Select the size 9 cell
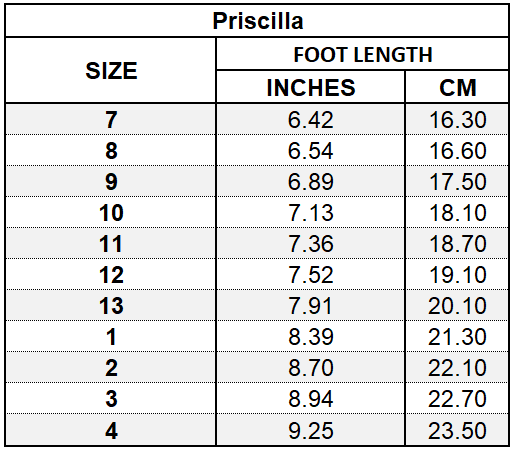514x450 pixels. [111, 181]
